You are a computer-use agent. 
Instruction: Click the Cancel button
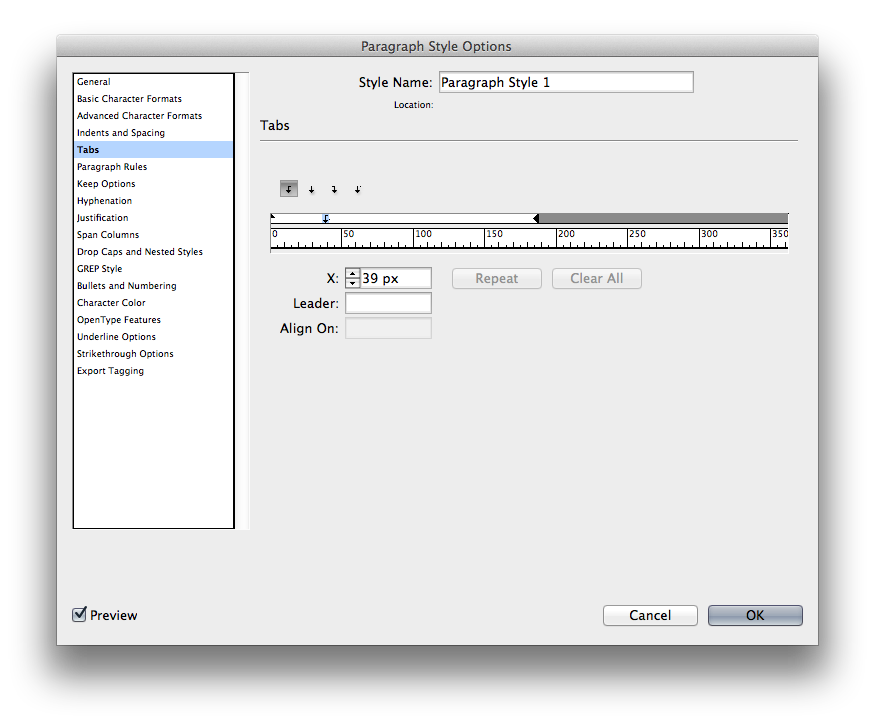(650, 615)
